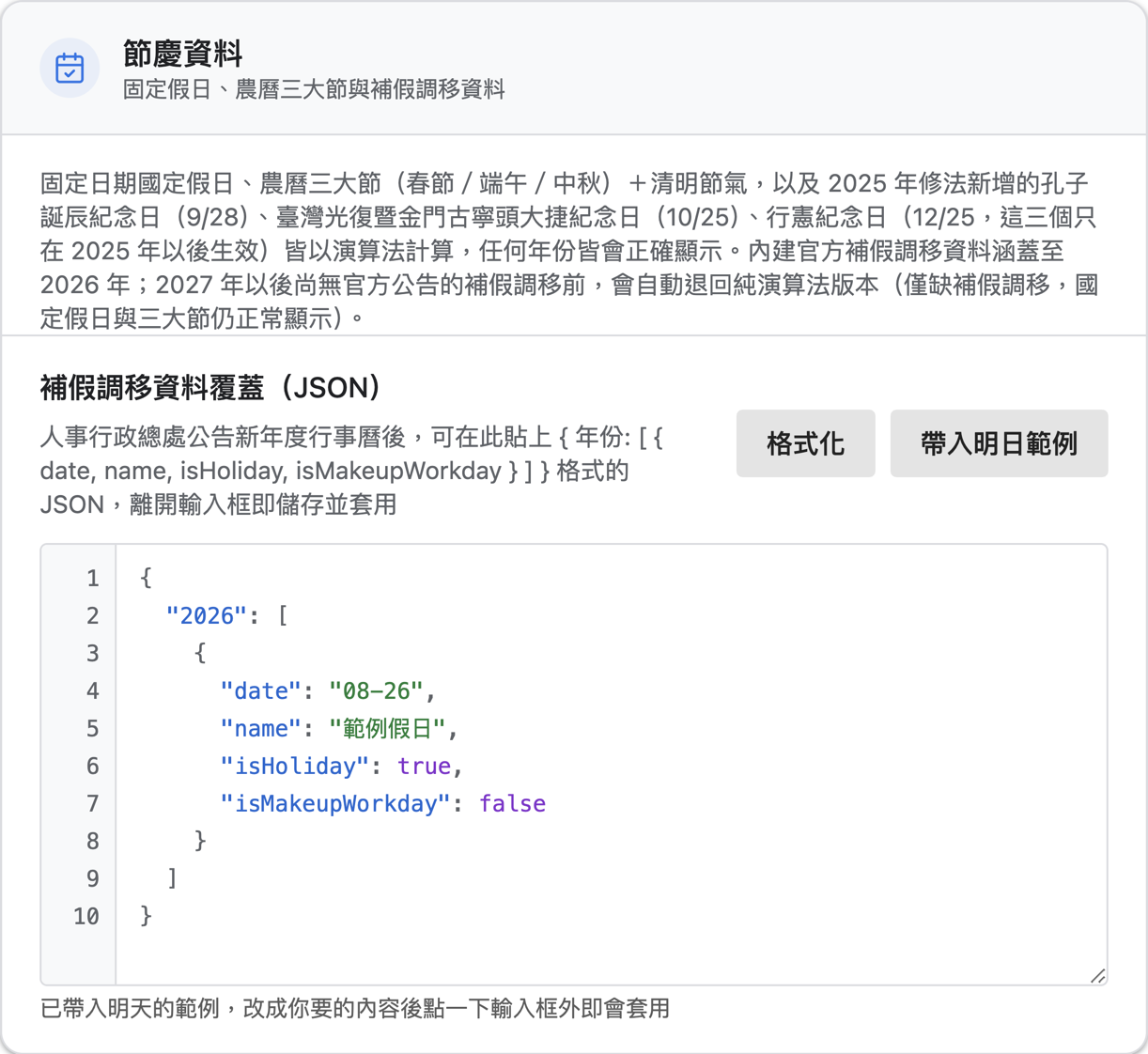The height and width of the screenshot is (1054, 1148).
Task: Click the resize grip of the JSON editor
Action: tap(1097, 975)
